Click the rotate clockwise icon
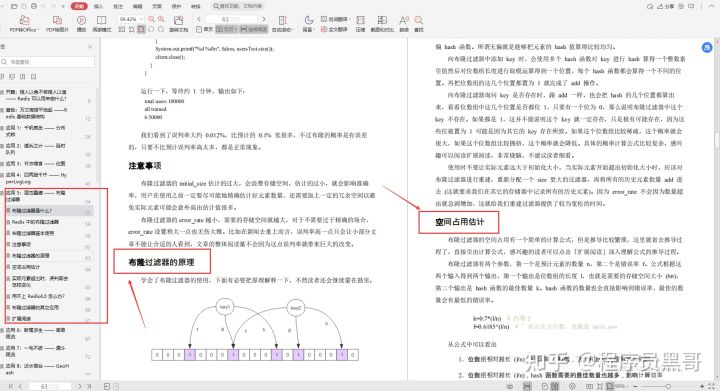The height and width of the screenshot is (391, 720). click(x=161, y=29)
